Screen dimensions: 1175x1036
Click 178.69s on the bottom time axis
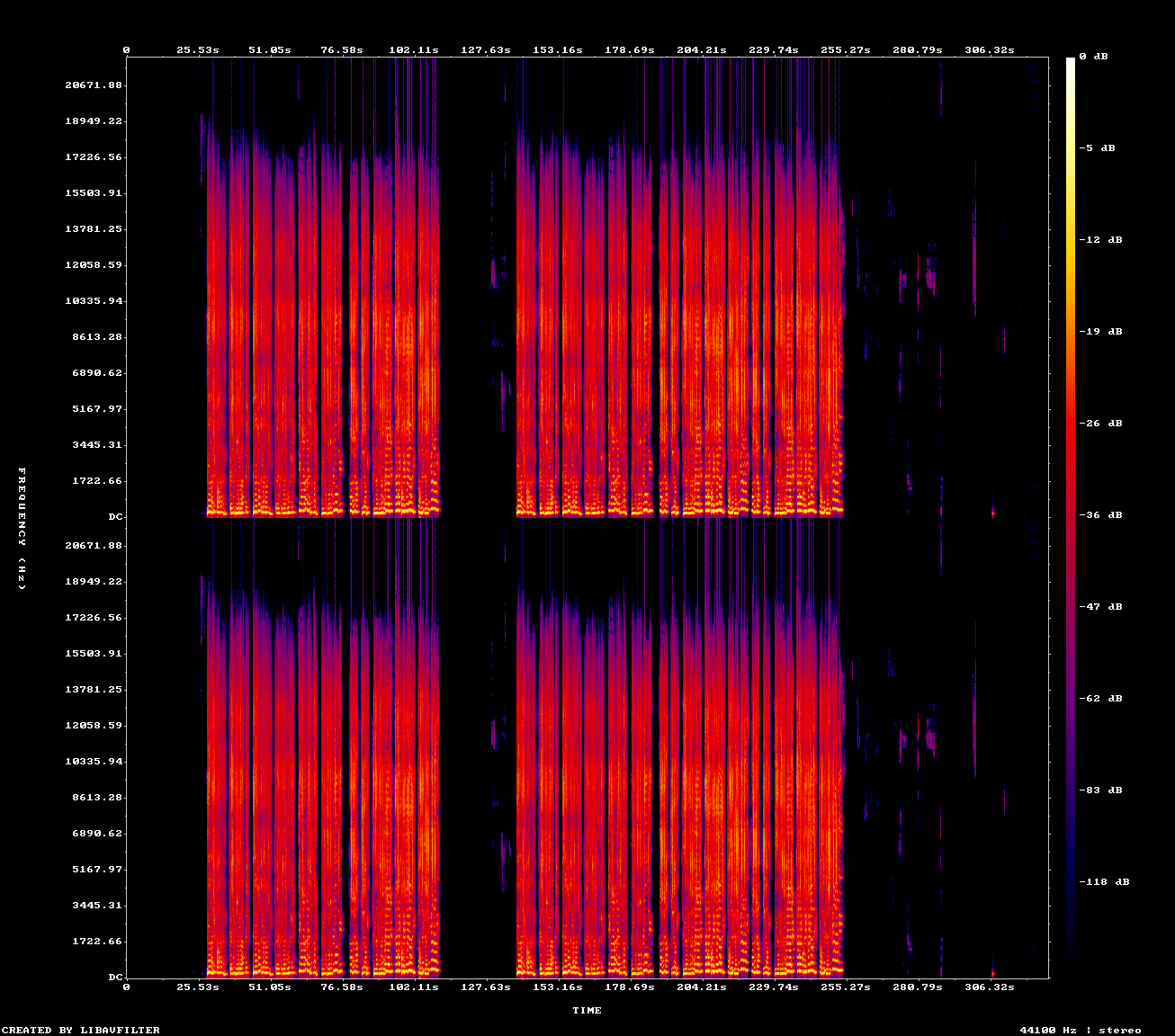630,987
